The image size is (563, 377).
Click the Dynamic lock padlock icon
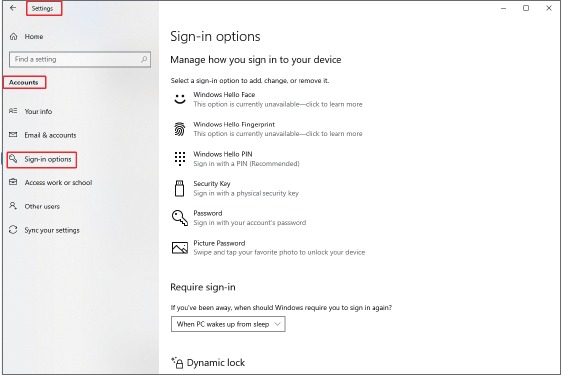tap(177, 363)
